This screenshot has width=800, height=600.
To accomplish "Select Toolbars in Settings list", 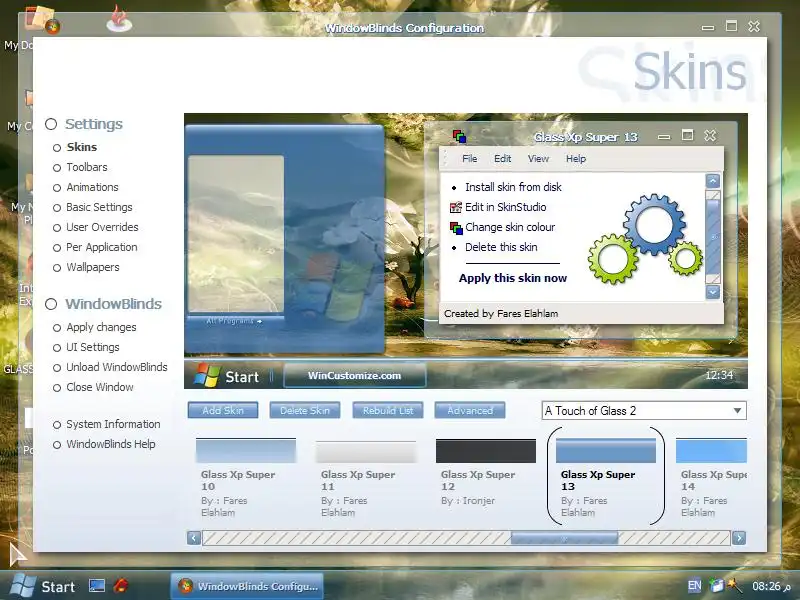I will pyautogui.click(x=87, y=167).
